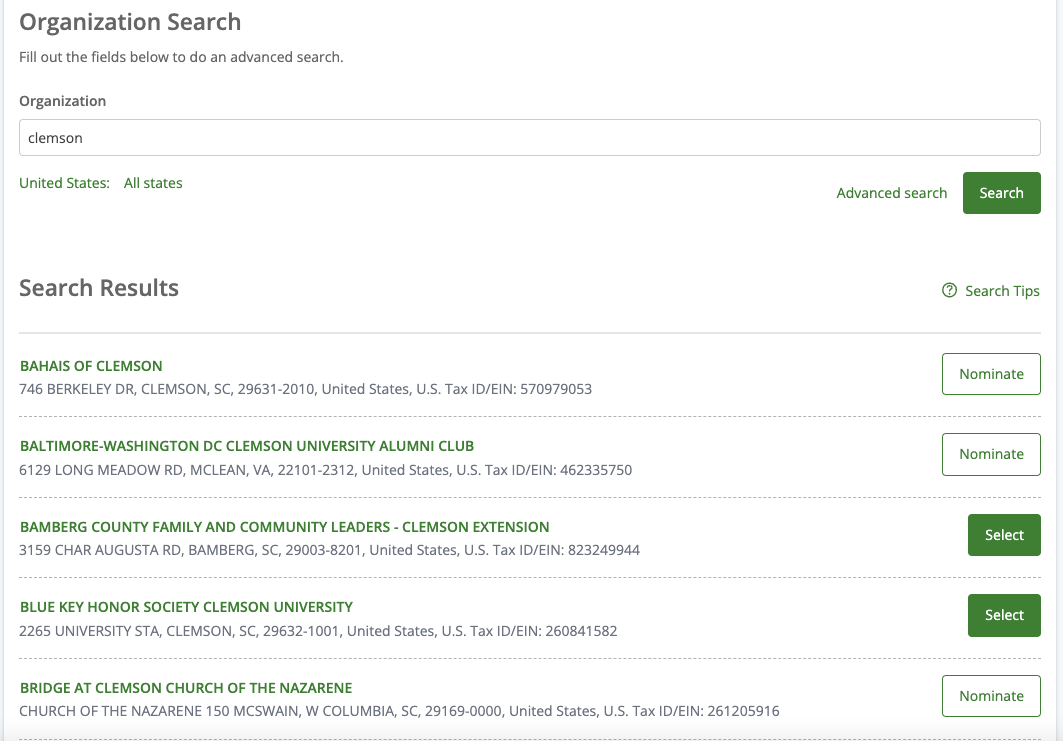This screenshot has width=1063, height=741.
Task: Change the United States country filter
Action: pos(64,183)
